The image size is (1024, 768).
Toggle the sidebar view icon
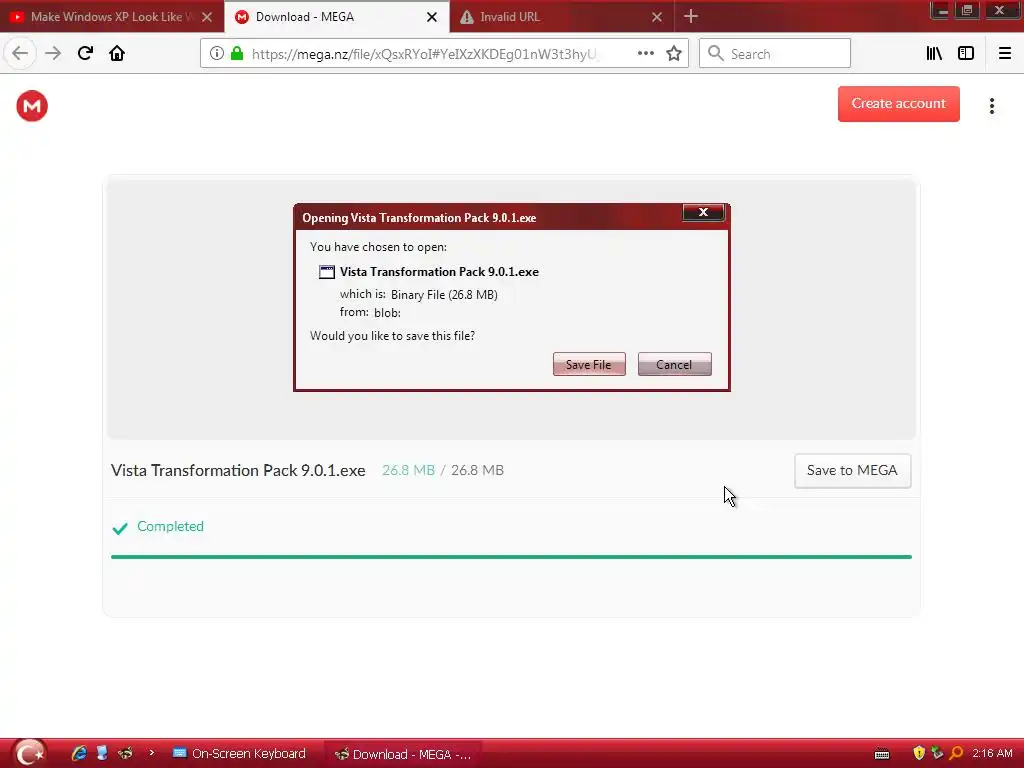(x=966, y=54)
